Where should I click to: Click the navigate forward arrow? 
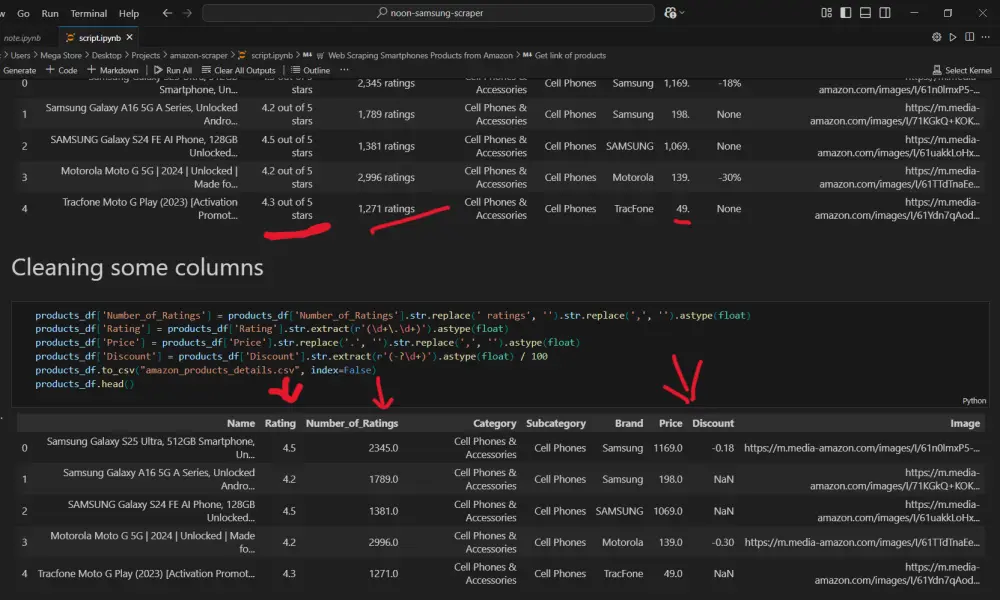[187, 14]
